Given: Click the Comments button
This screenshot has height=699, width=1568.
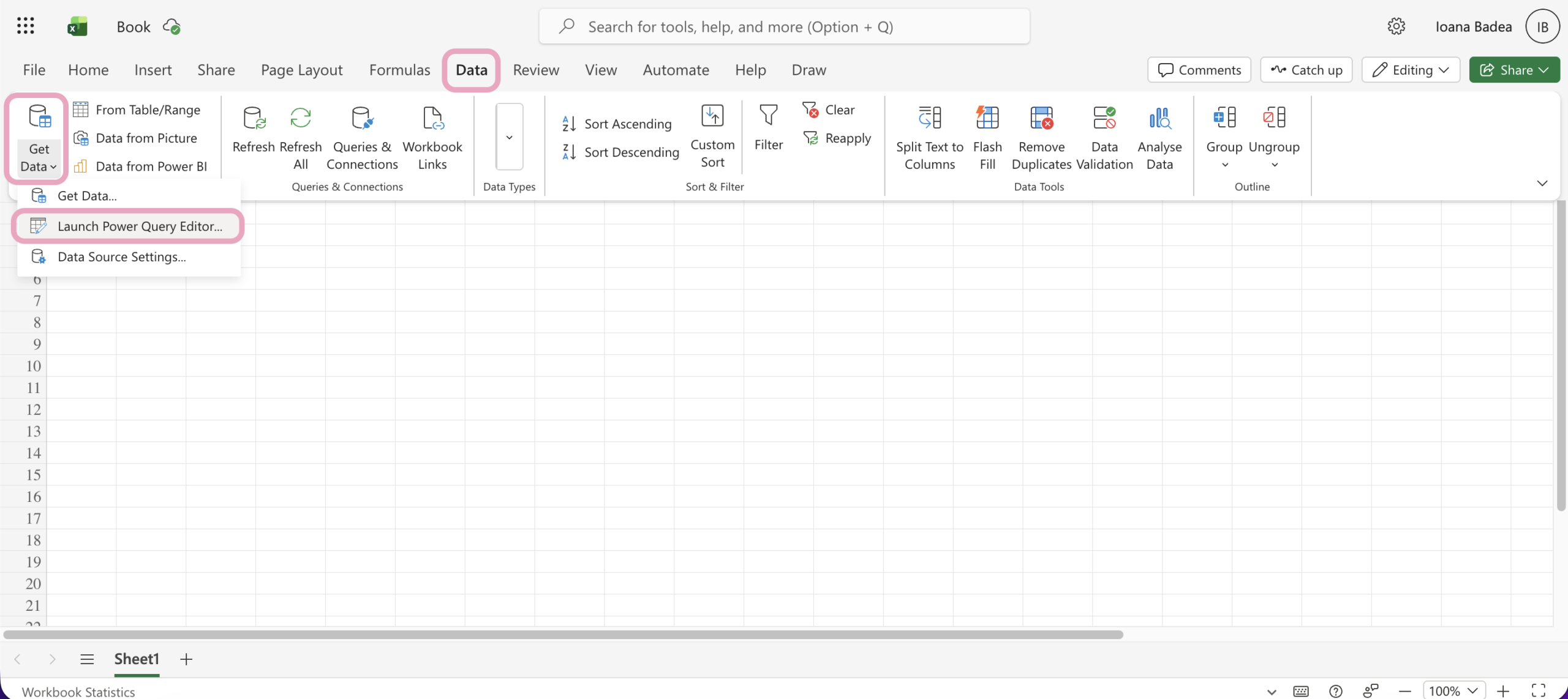Looking at the screenshot, I should 1199,70.
